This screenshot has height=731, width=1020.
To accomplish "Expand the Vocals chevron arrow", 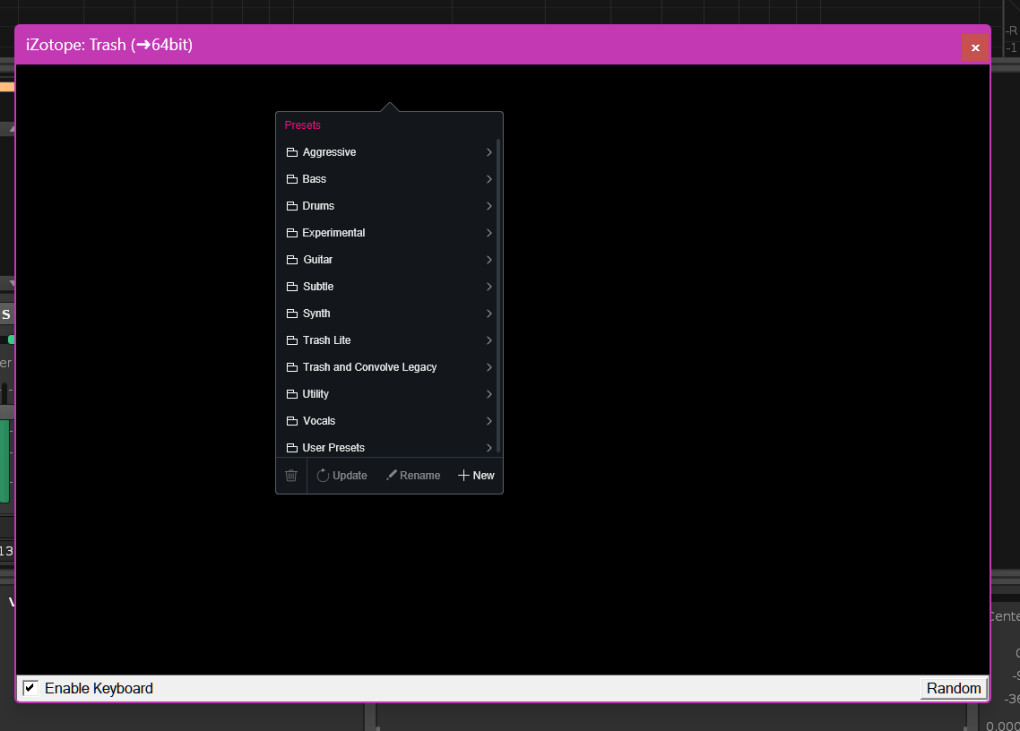I will click(x=489, y=421).
